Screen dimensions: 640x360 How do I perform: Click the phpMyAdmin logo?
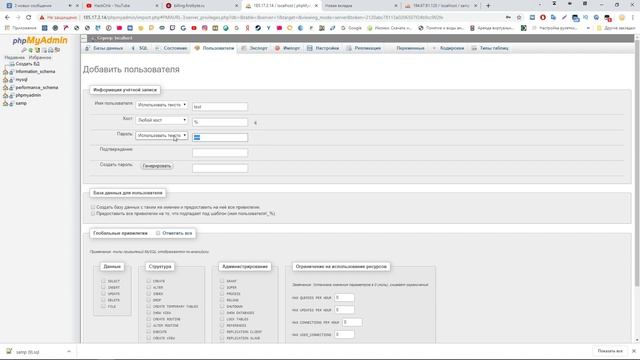[40, 40]
